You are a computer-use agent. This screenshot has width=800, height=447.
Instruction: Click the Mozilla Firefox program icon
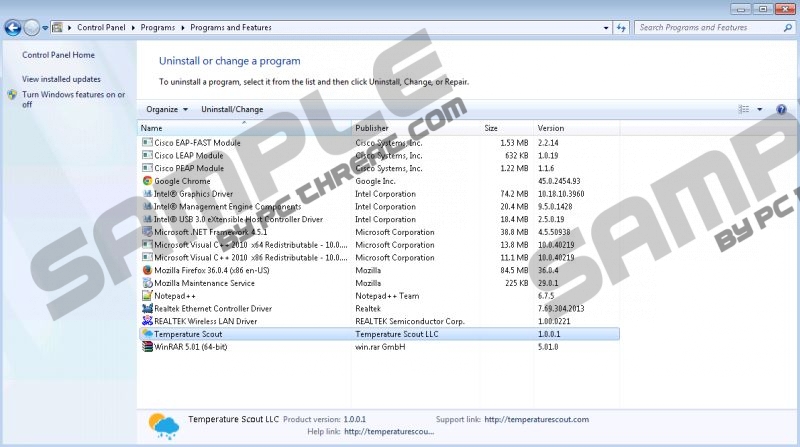coord(147,270)
